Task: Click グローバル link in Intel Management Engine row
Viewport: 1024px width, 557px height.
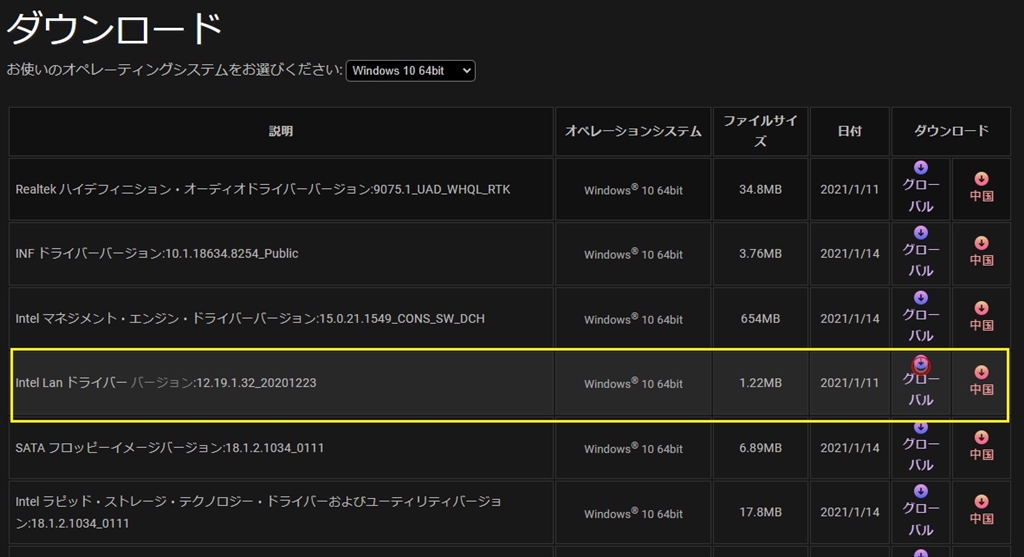Action: tap(921, 325)
